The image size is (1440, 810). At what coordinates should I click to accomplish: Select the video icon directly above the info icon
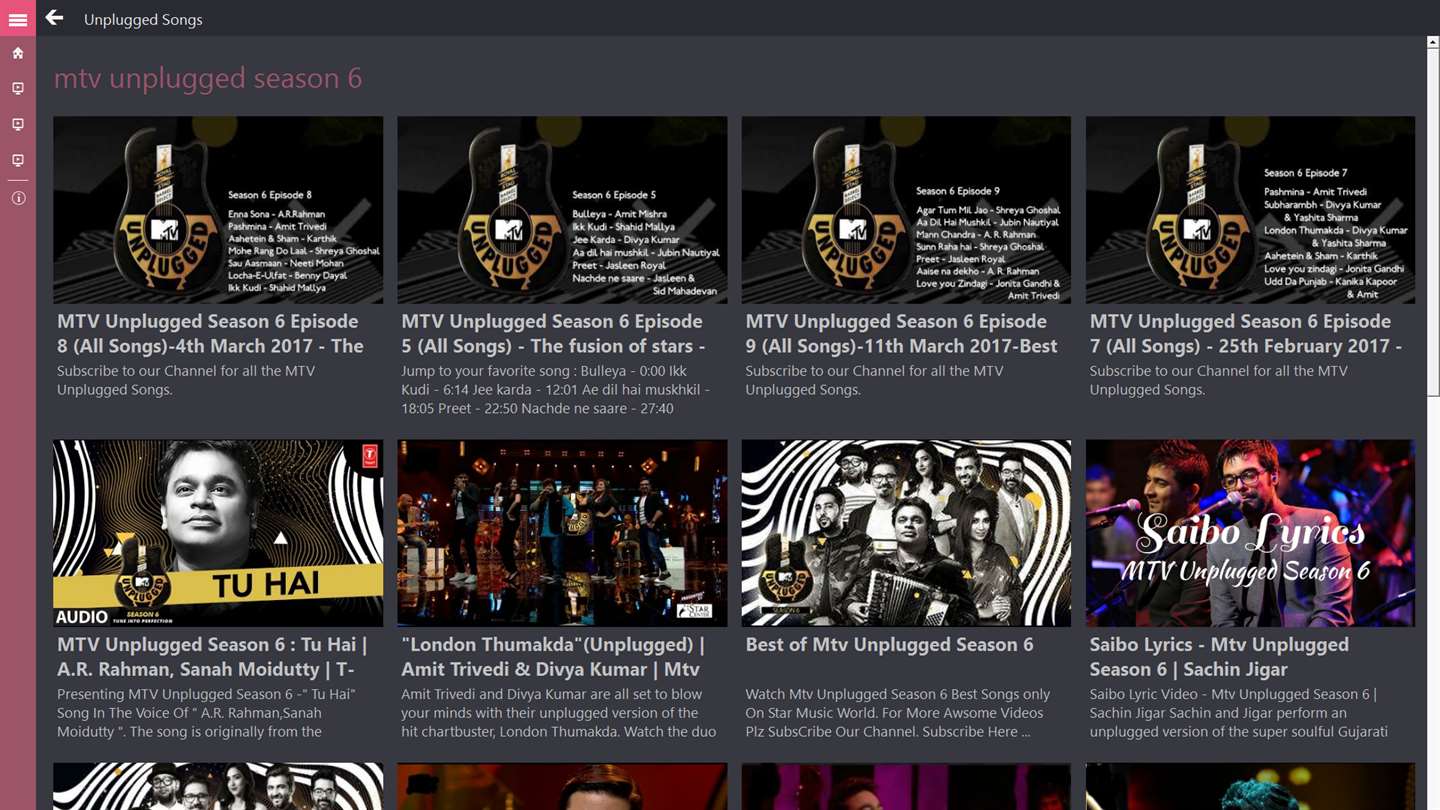coord(18,160)
